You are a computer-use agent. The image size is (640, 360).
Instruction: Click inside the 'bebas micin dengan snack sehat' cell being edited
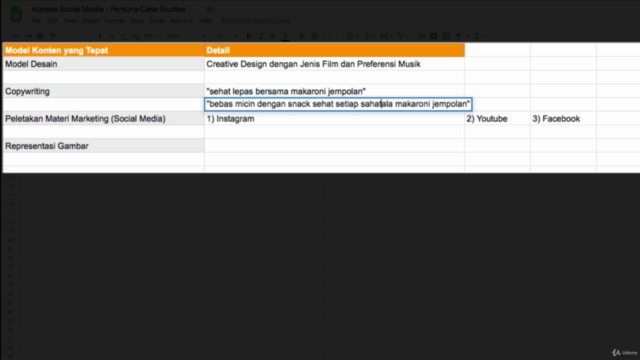[x=338, y=104]
